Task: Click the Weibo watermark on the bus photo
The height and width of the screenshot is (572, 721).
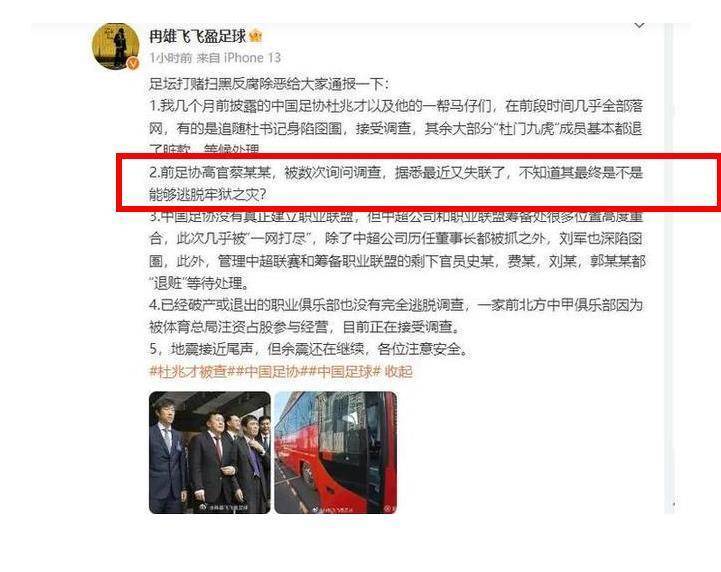Action: pos(334,509)
